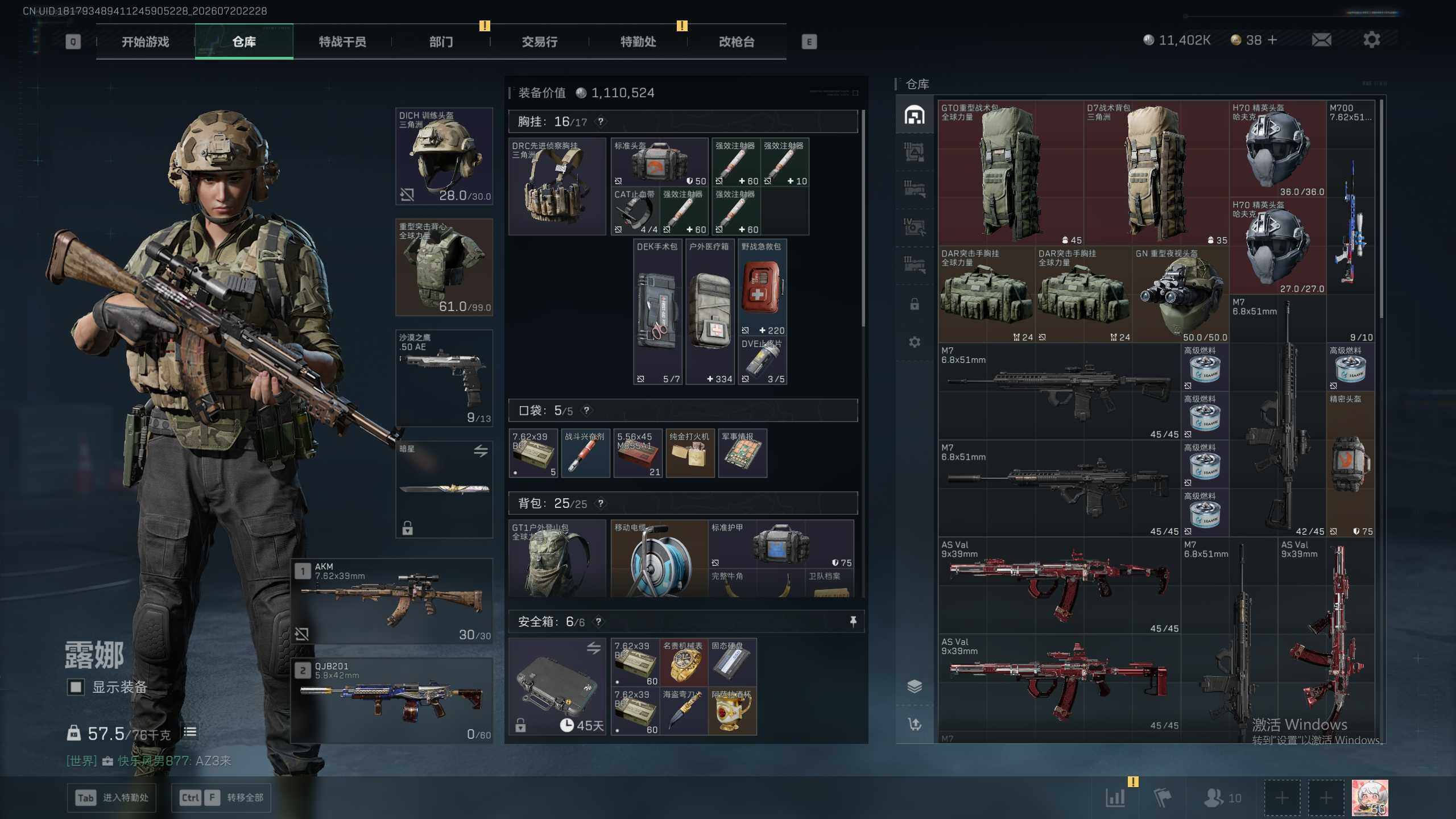
Task: Select 战斗兴奋剂 in pocket
Action: pyautogui.click(x=586, y=453)
